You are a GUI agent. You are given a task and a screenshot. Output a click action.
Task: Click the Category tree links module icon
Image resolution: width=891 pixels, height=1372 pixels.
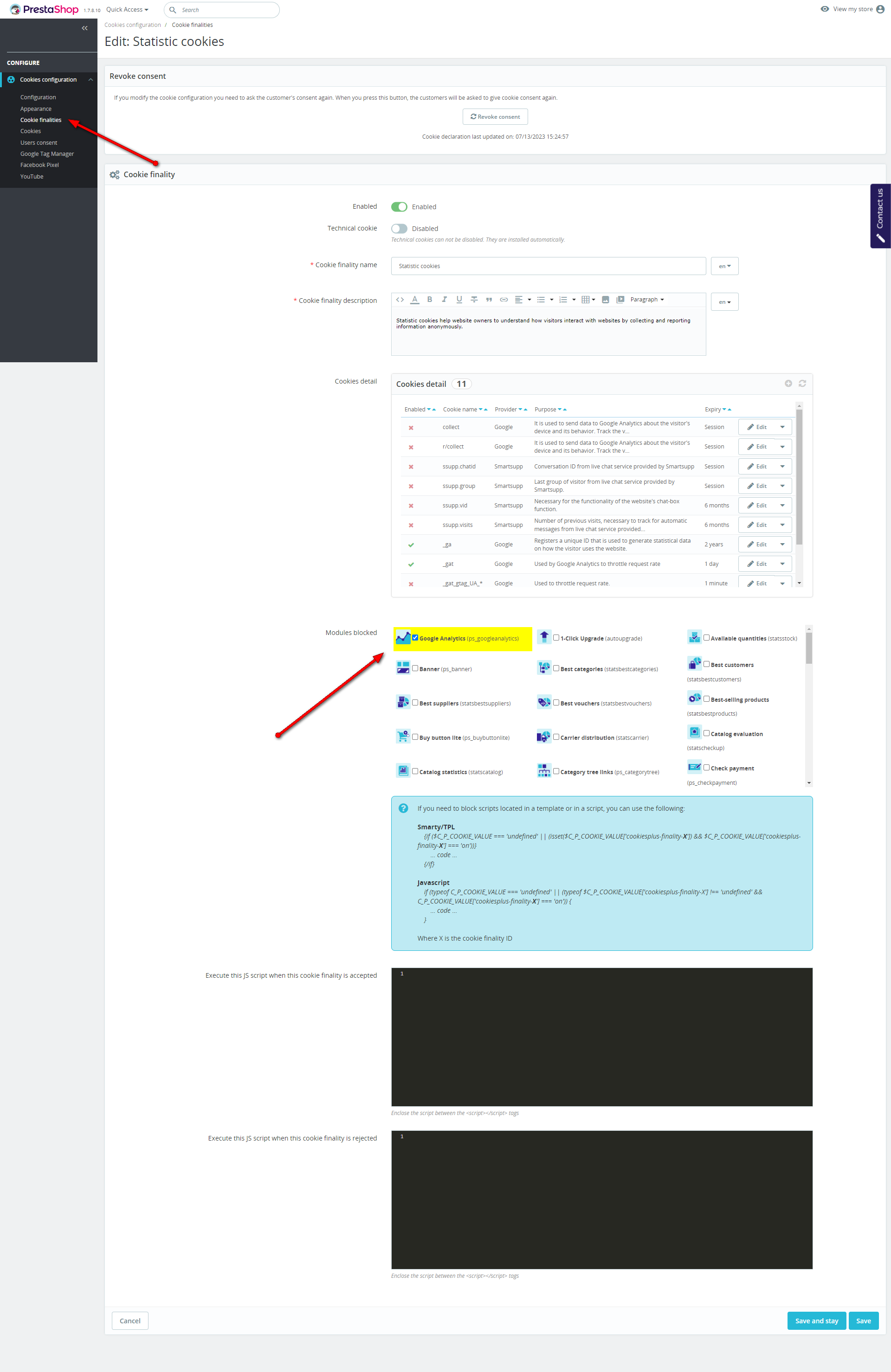point(544,770)
